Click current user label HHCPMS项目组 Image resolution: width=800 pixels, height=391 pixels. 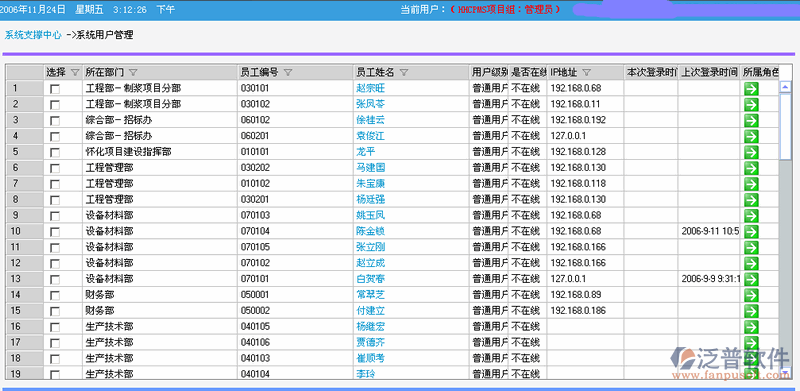pos(505,10)
